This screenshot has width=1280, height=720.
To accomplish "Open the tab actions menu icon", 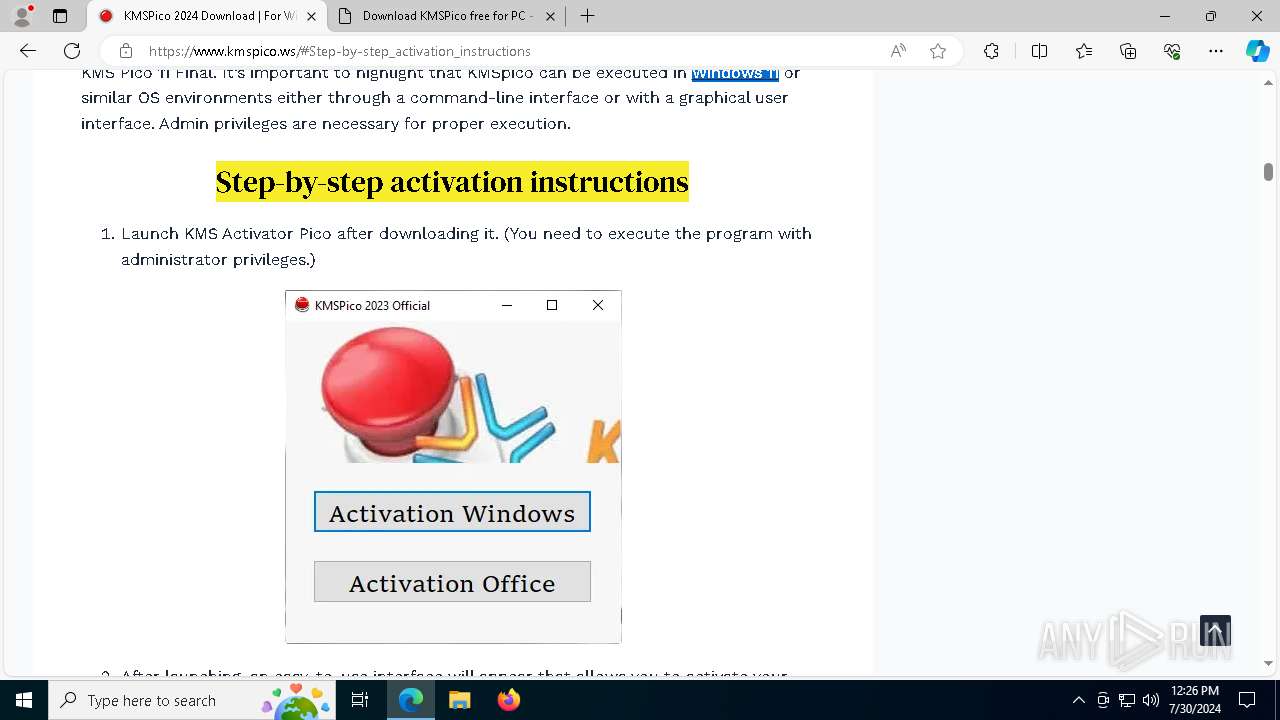I will (60, 16).
